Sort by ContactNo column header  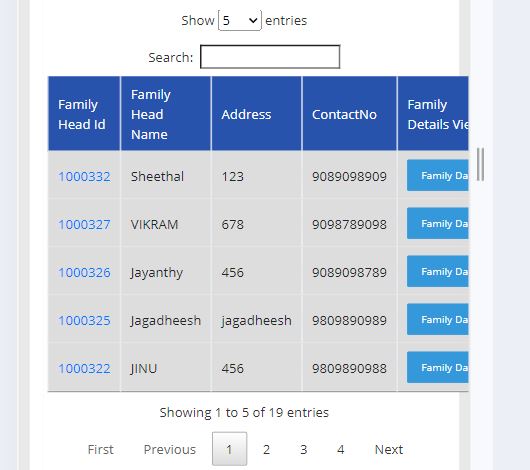pyautogui.click(x=349, y=114)
